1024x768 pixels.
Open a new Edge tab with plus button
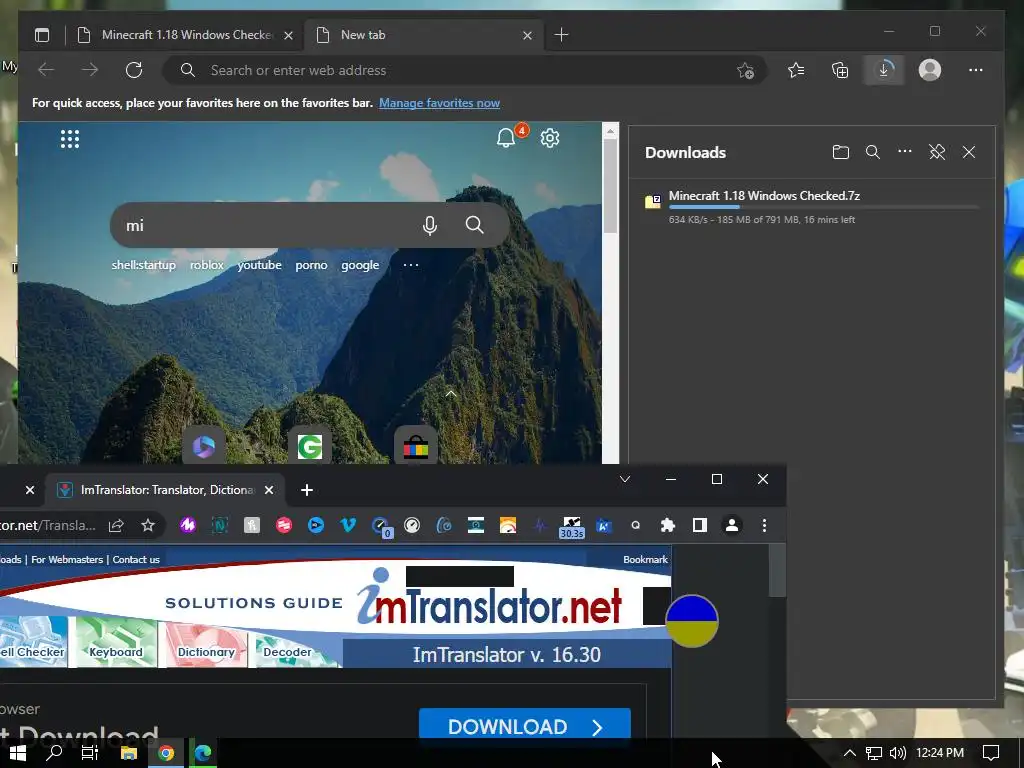(x=561, y=35)
